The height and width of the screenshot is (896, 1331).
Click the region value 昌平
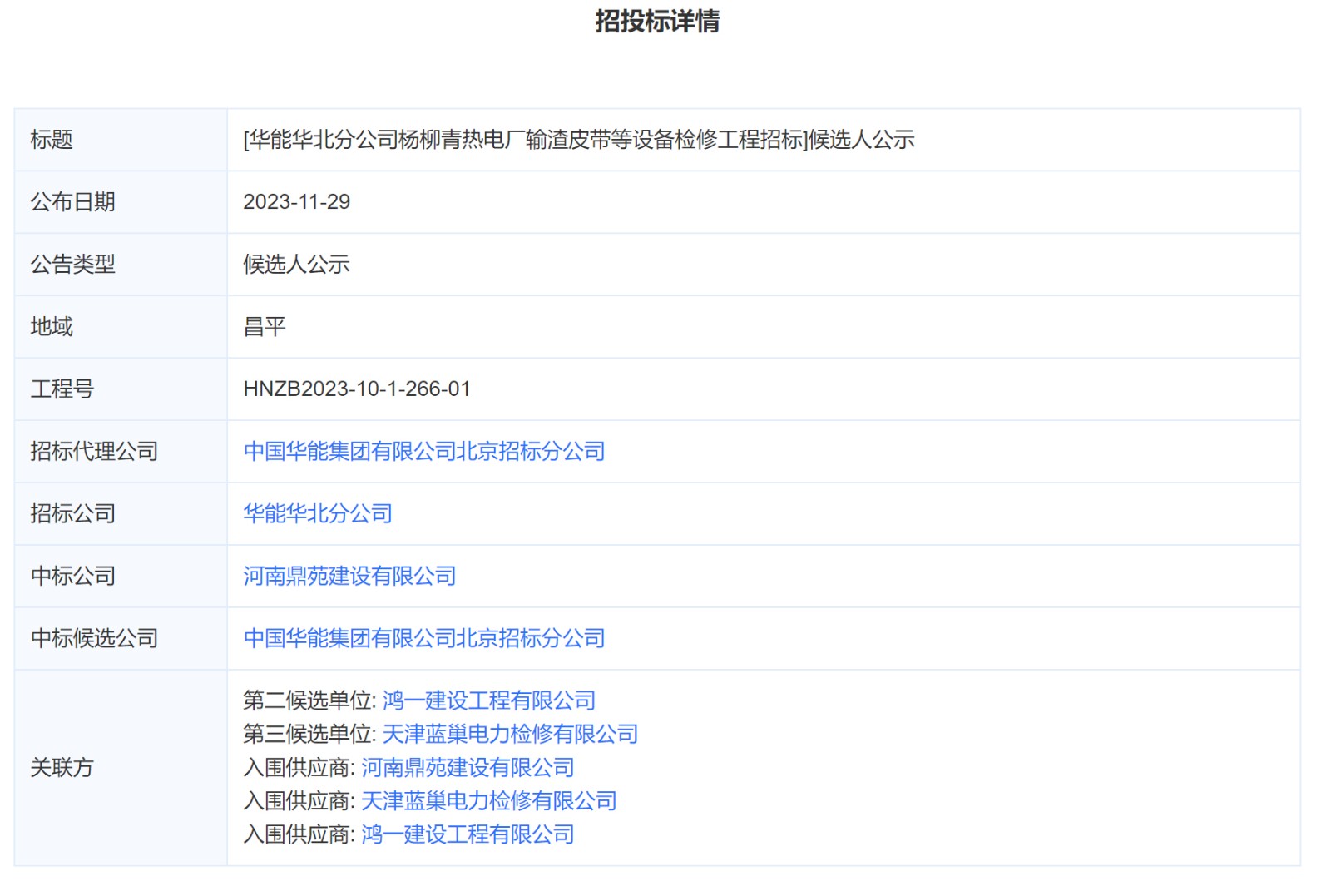[x=265, y=327]
